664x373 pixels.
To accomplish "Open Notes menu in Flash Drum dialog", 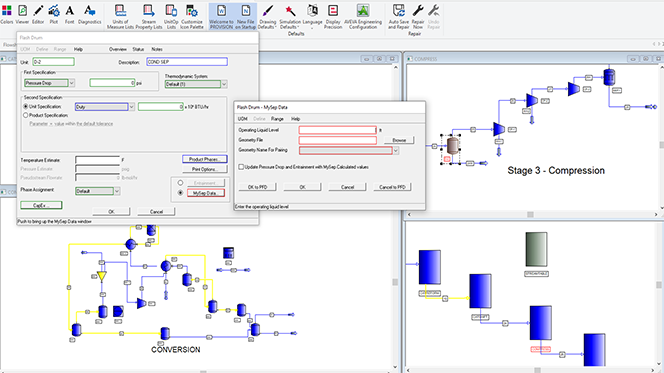I will [x=157, y=49].
